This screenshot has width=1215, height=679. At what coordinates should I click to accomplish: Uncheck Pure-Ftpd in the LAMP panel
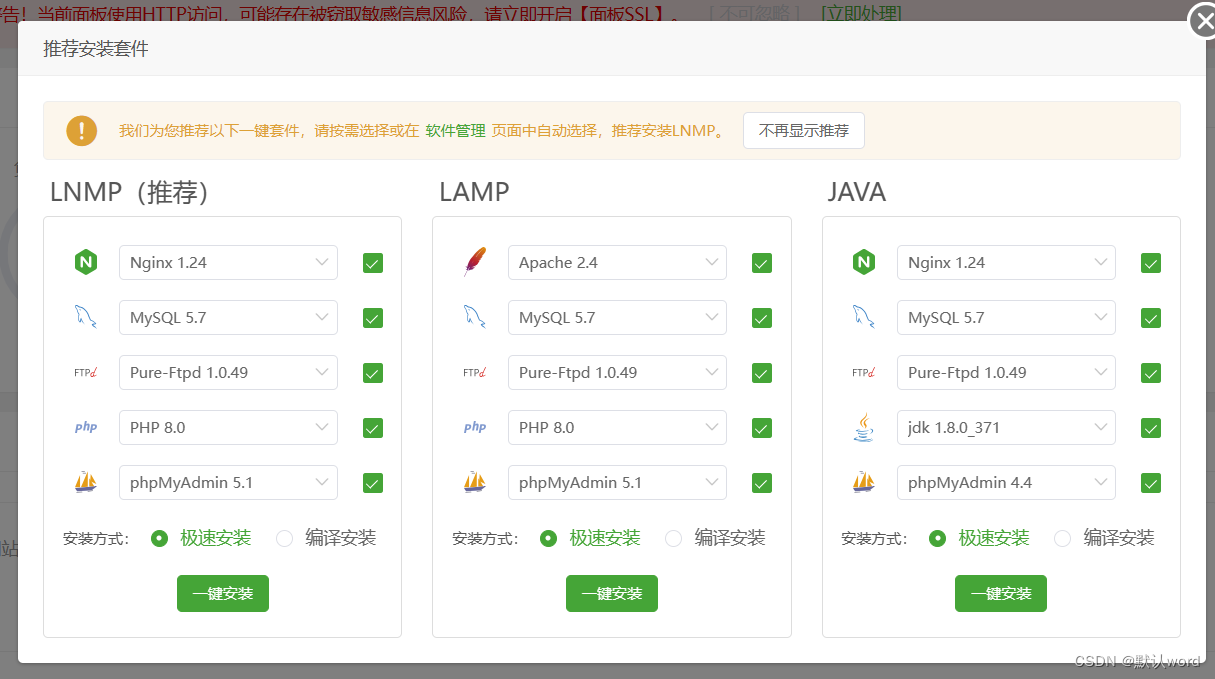(x=762, y=374)
